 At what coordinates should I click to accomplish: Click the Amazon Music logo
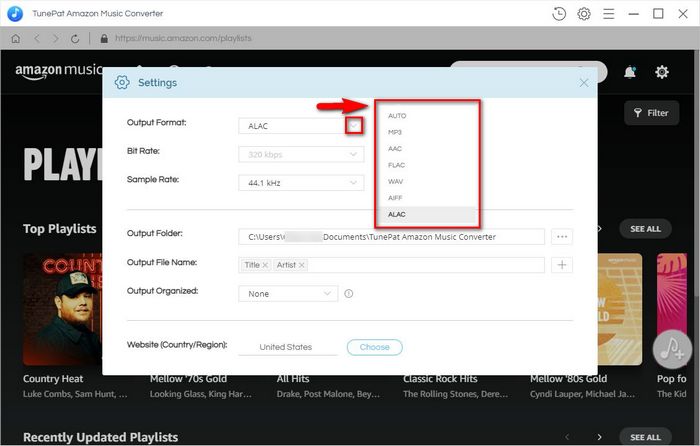tap(59, 71)
